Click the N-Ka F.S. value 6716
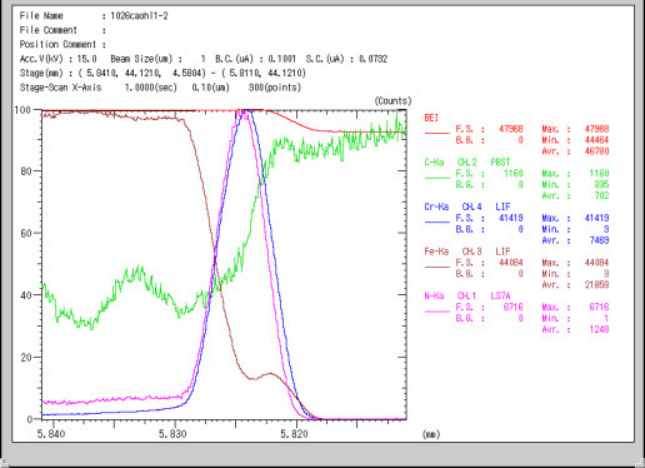645x468 pixels. [513, 307]
